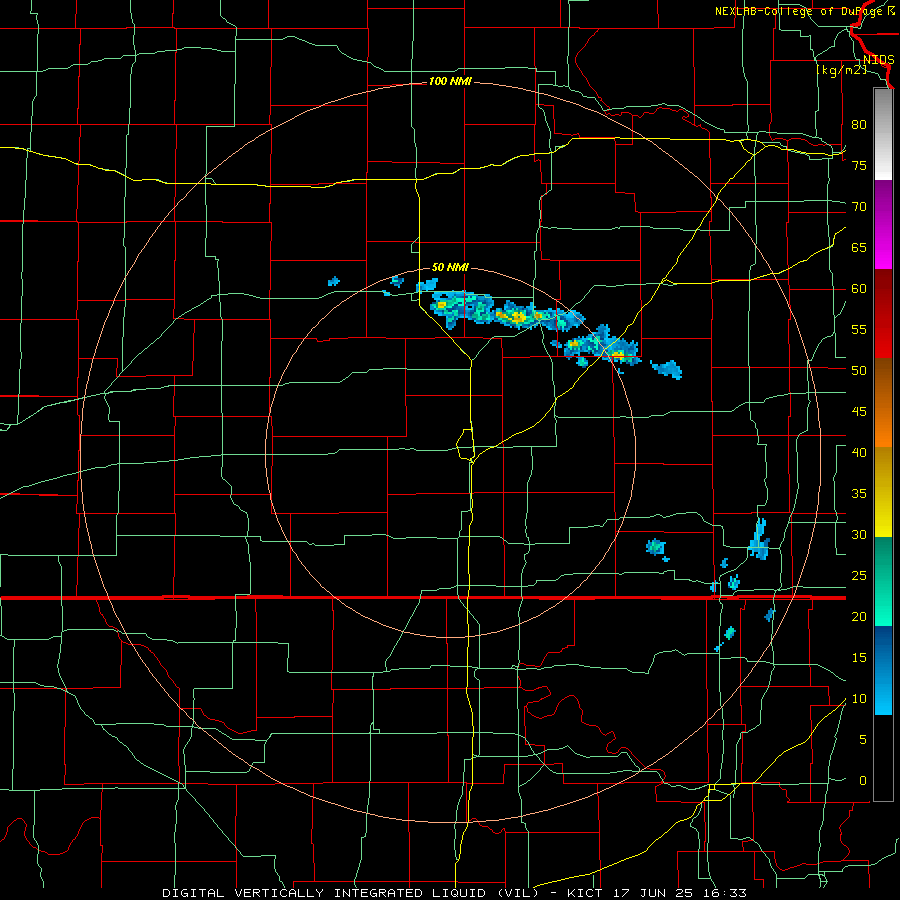Viewport: 900px width, 900px height.
Task: Click the 45 value on the color scale
Action: tap(859, 412)
